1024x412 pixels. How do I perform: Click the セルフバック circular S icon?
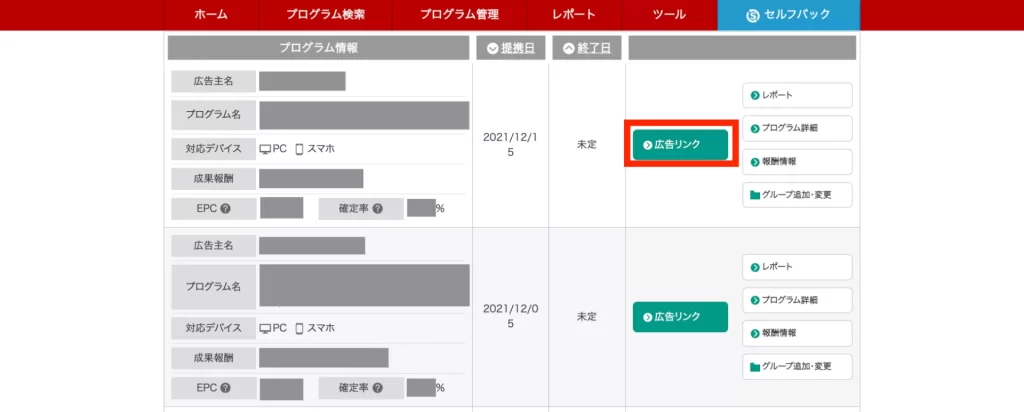click(x=753, y=15)
